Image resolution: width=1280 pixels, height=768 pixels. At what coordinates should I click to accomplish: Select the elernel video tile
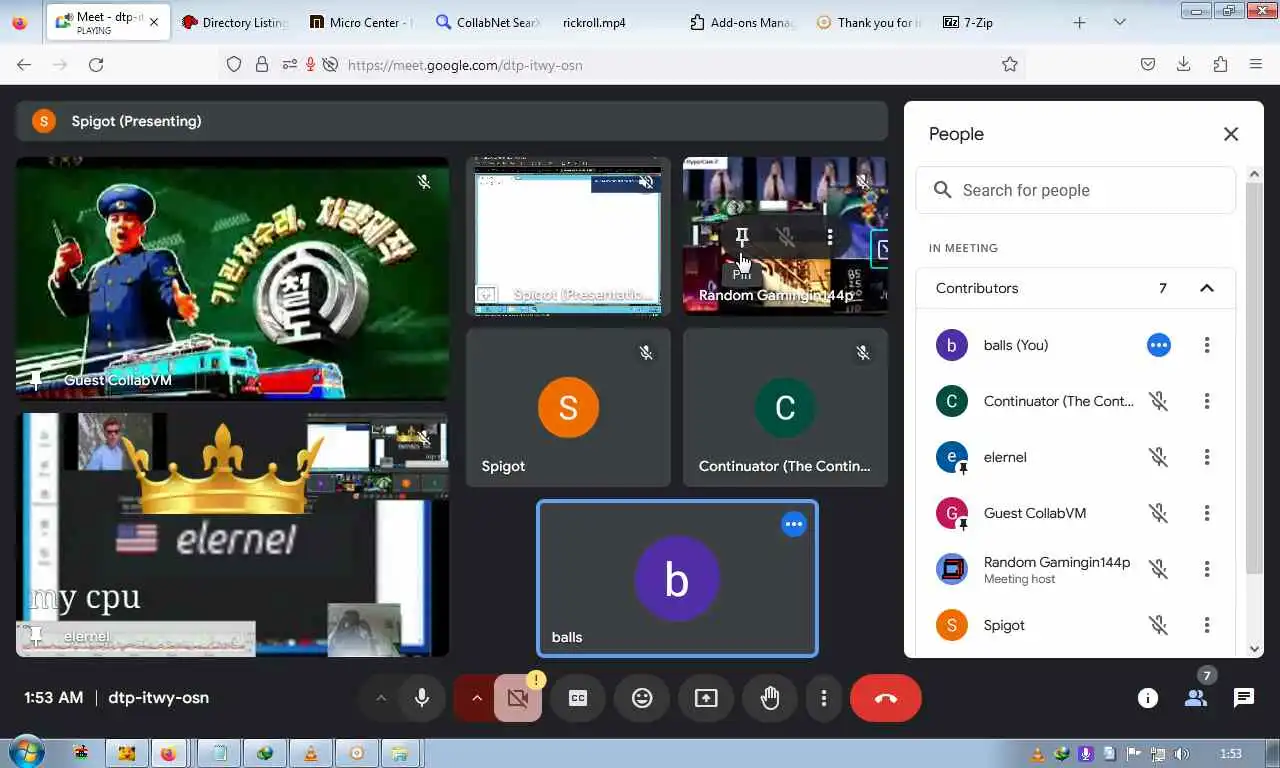tap(232, 535)
